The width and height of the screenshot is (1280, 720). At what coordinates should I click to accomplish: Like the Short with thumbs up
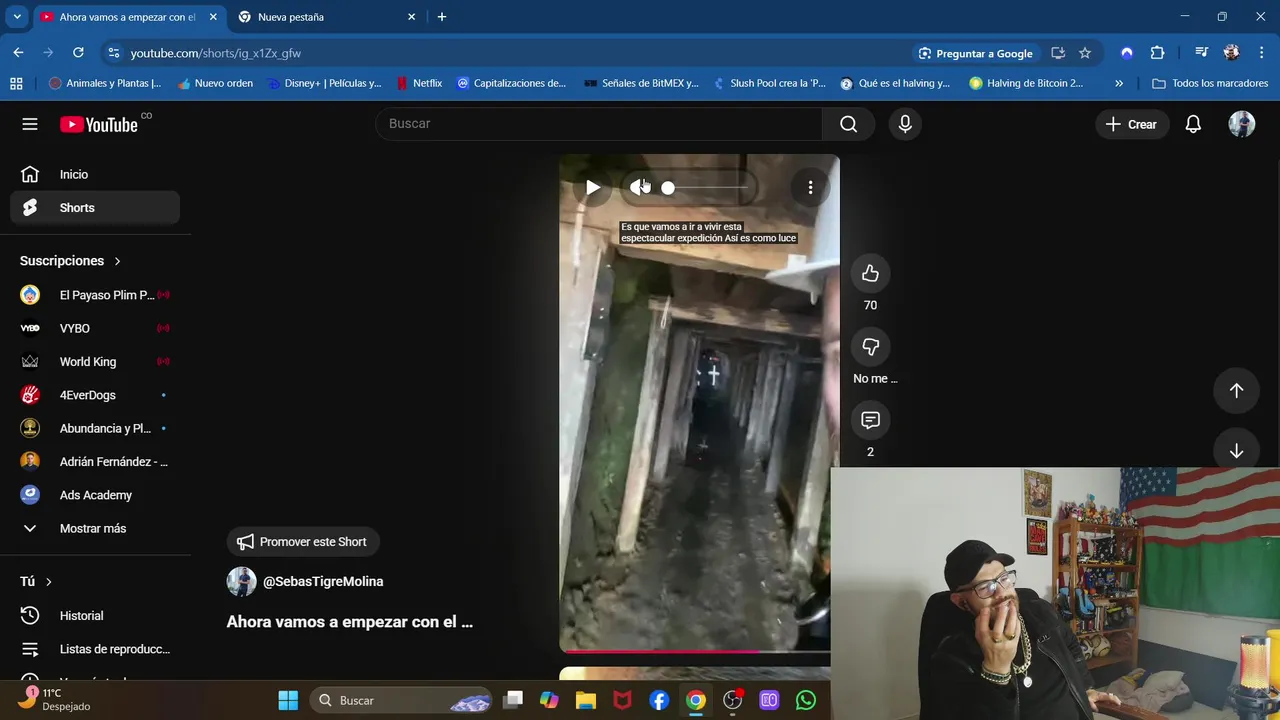[870, 273]
